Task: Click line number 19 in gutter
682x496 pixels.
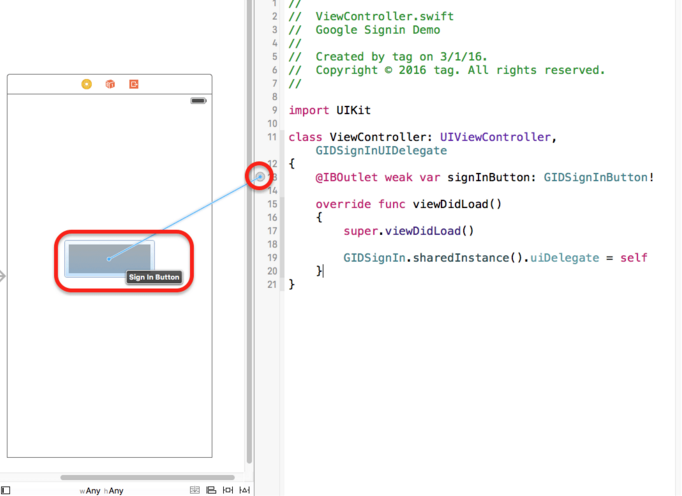Action: (x=272, y=258)
